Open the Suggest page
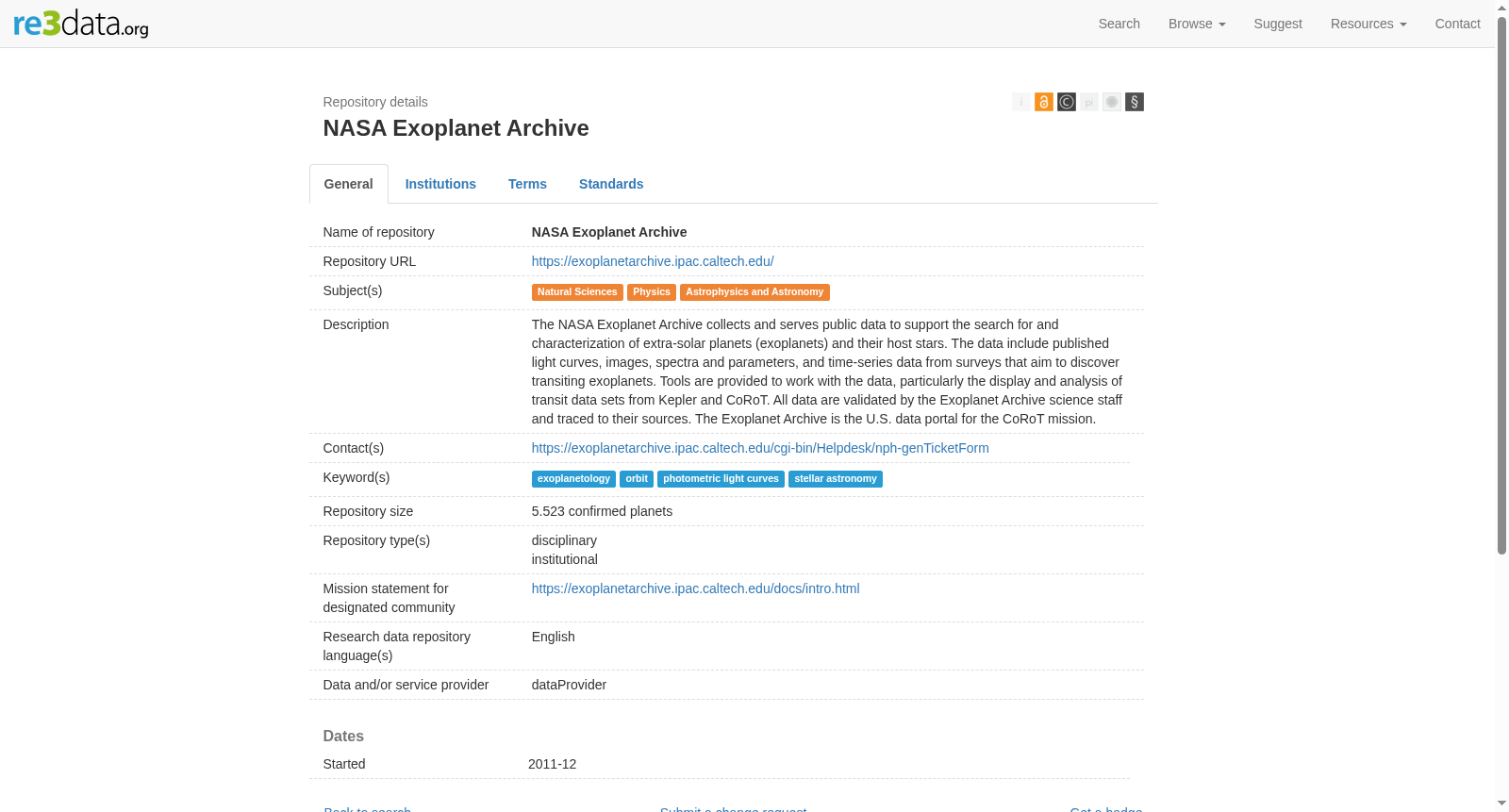The image size is (1509, 812). pos(1278,24)
